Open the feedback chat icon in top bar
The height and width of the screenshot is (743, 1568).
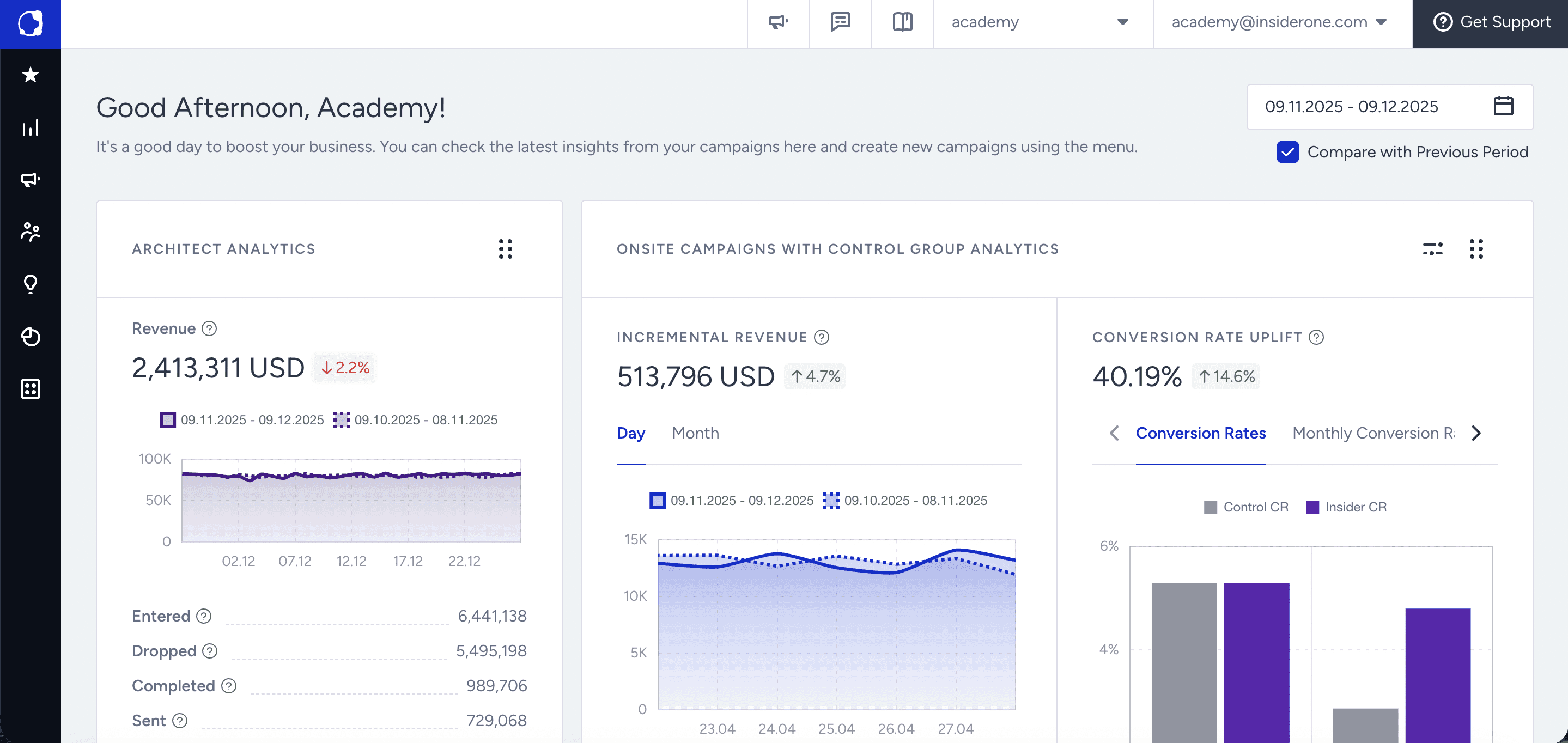click(840, 22)
